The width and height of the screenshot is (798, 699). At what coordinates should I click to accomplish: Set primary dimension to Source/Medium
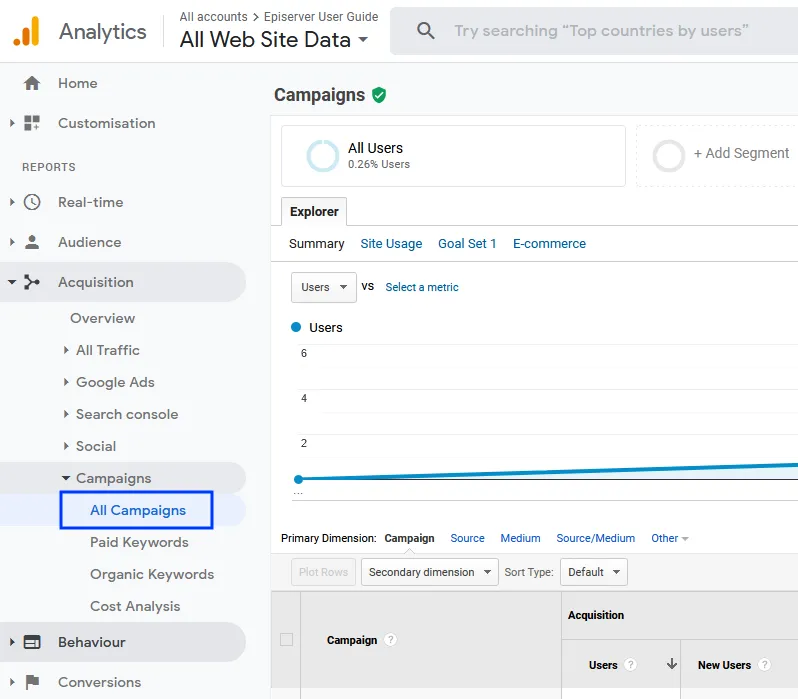595,538
